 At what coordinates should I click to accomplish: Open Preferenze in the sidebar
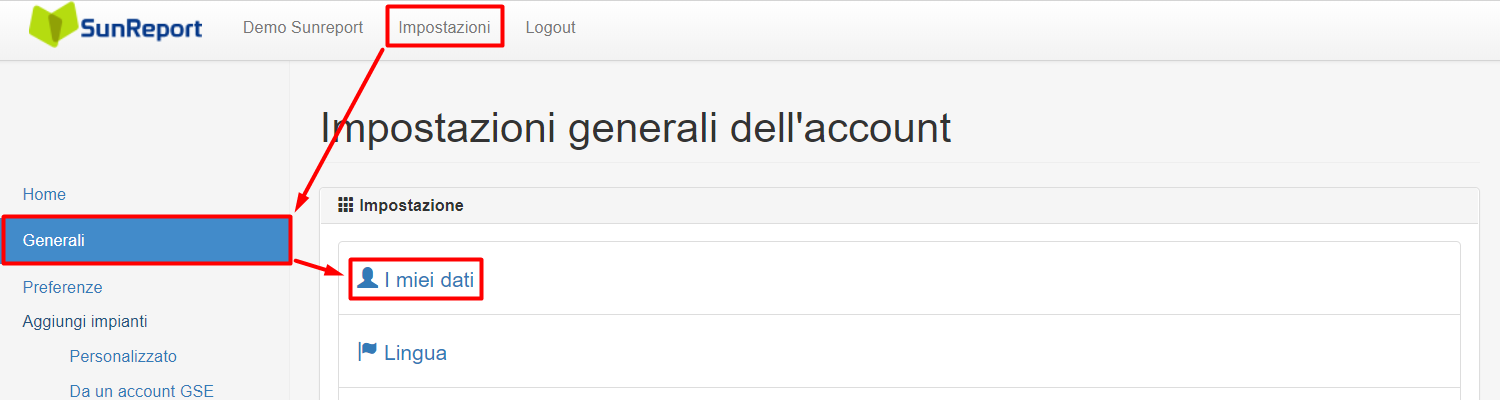coord(62,287)
